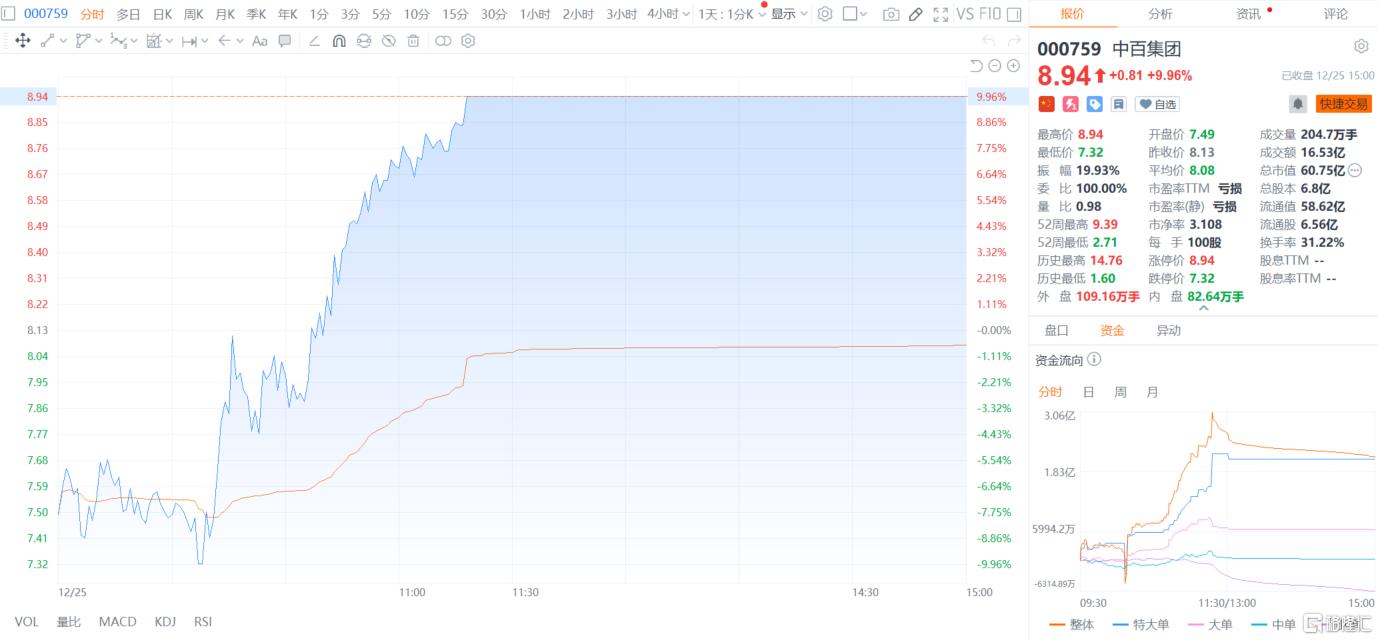Select the 周K weekly chart
The width and height of the screenshot is (1378, 640).
pos(193,14)
